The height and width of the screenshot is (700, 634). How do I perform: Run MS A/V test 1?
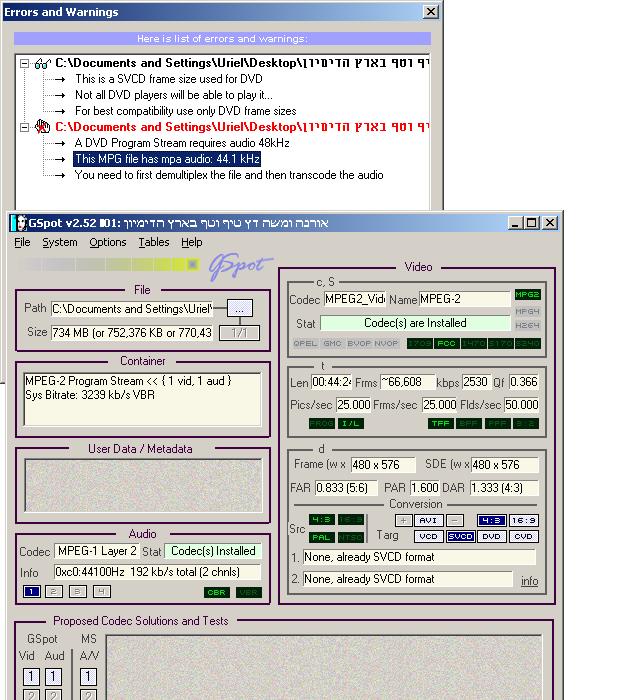(88, 676)
